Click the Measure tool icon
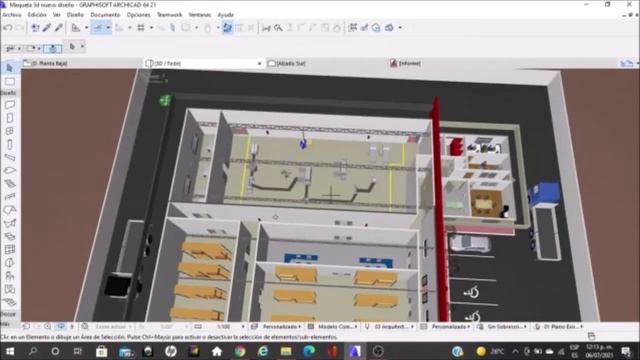Viewport: 640px width, 360px height. point(267,28)
